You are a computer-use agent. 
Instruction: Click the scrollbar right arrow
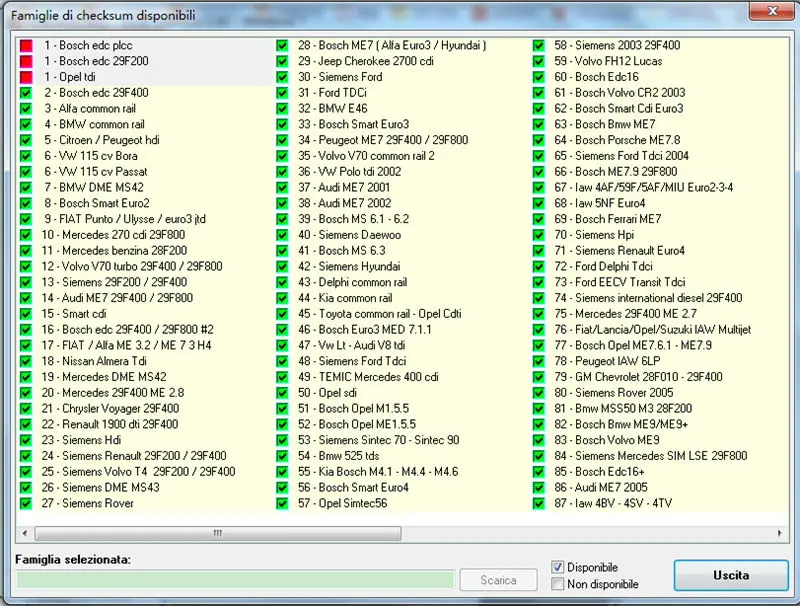pos(779,534)
